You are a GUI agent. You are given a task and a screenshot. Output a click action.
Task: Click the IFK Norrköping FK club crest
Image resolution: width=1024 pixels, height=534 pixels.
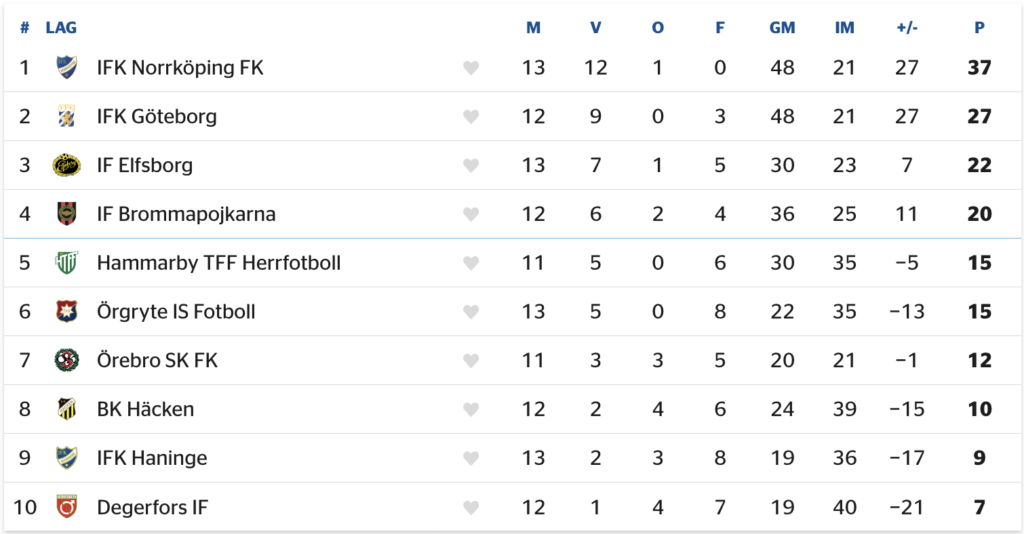pos(66,68)
